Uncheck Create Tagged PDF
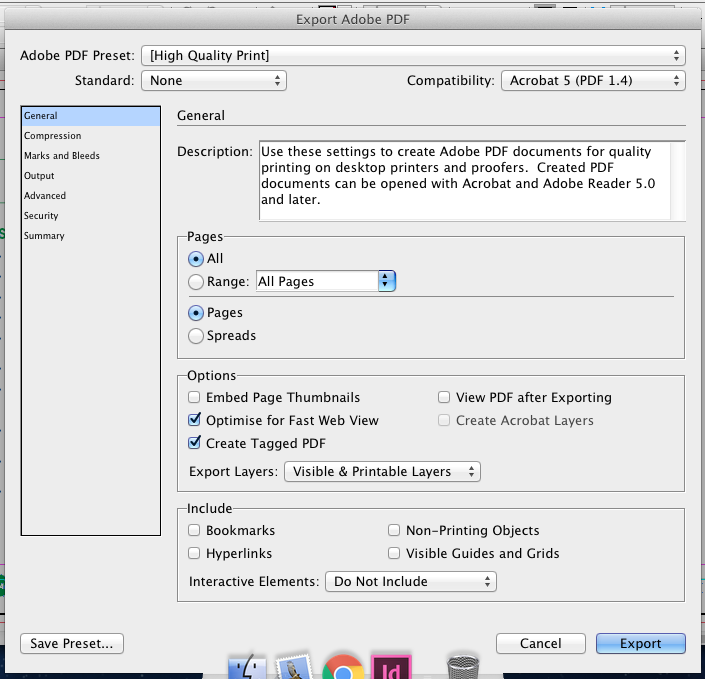This screenshot has height=679, width=705. [x=194, y=443]
